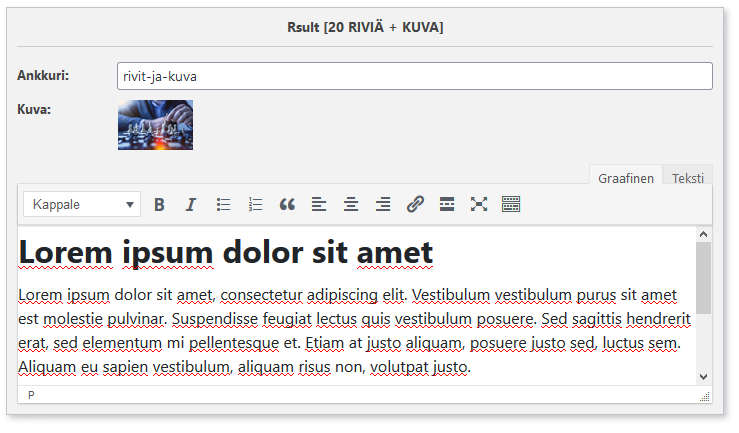This screenshot has height=433, width=739.
Task: Open the Kappale format dropdown
Action: pyautogui.click(x=82, y=204)
